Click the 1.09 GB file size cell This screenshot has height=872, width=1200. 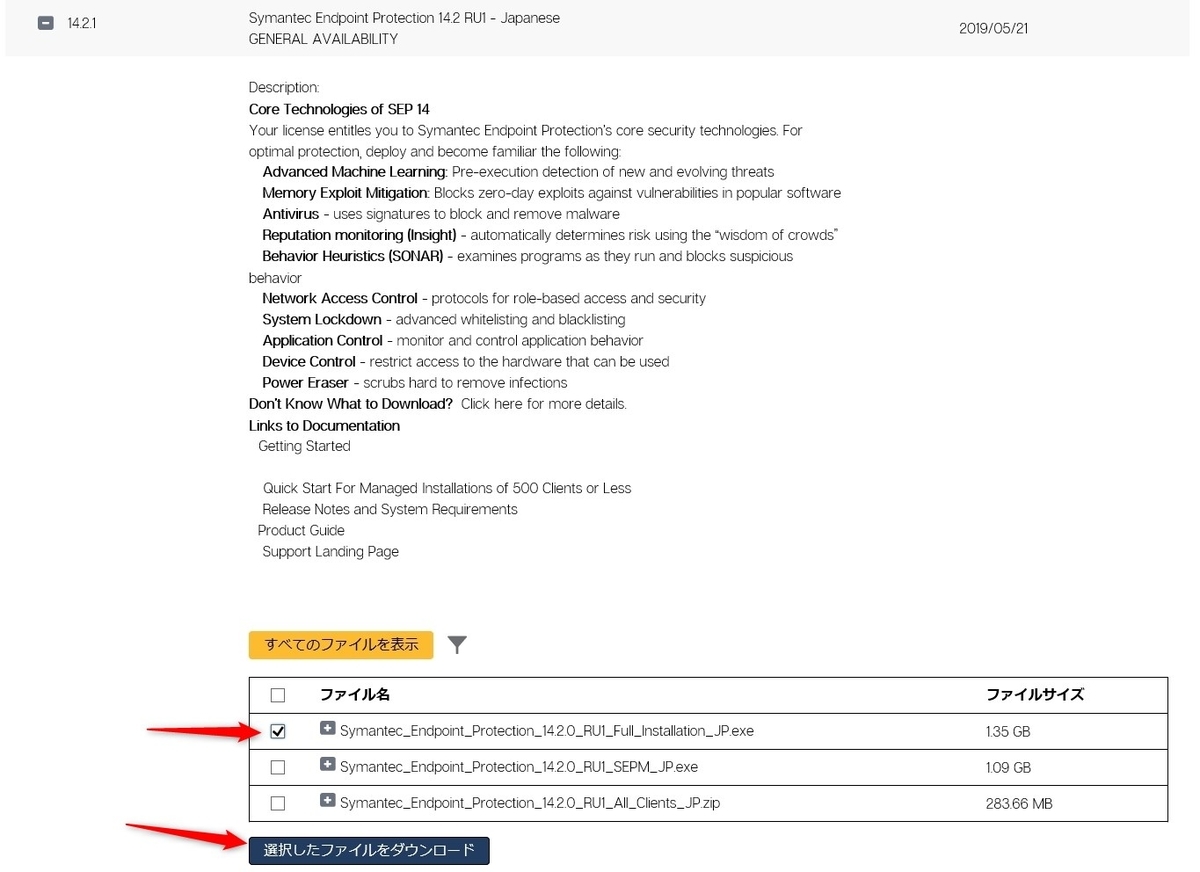coord(1008,768)
